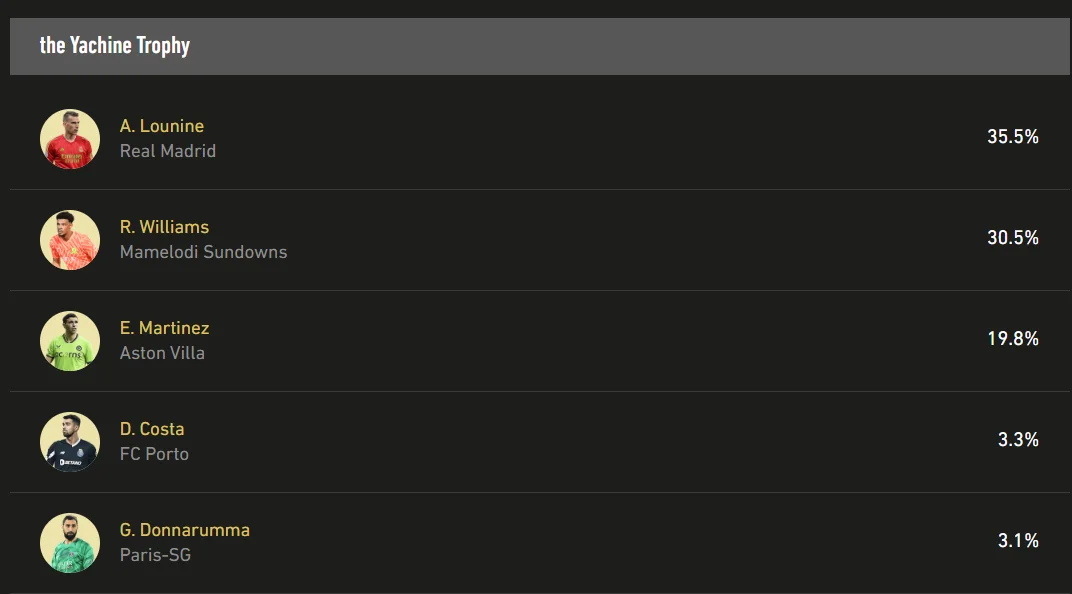Select the E. Martinez name
Screen dimensions: 1072x594
pyautogui.click(x=164, y=328)
